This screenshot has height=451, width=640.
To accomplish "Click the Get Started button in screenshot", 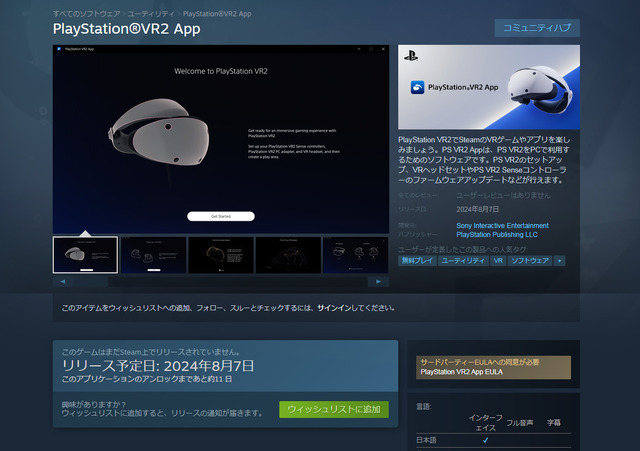I will pos(220,216).
